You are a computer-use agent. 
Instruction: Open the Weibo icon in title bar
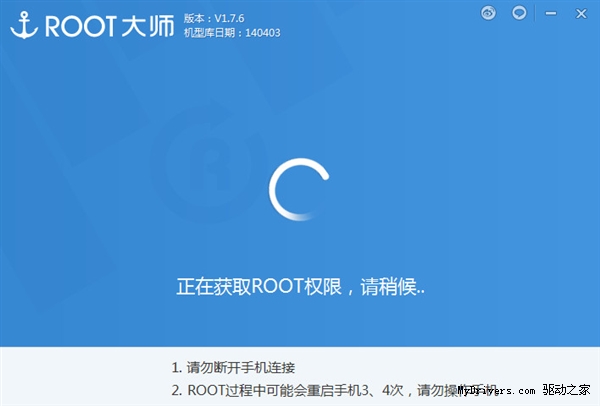488,13
